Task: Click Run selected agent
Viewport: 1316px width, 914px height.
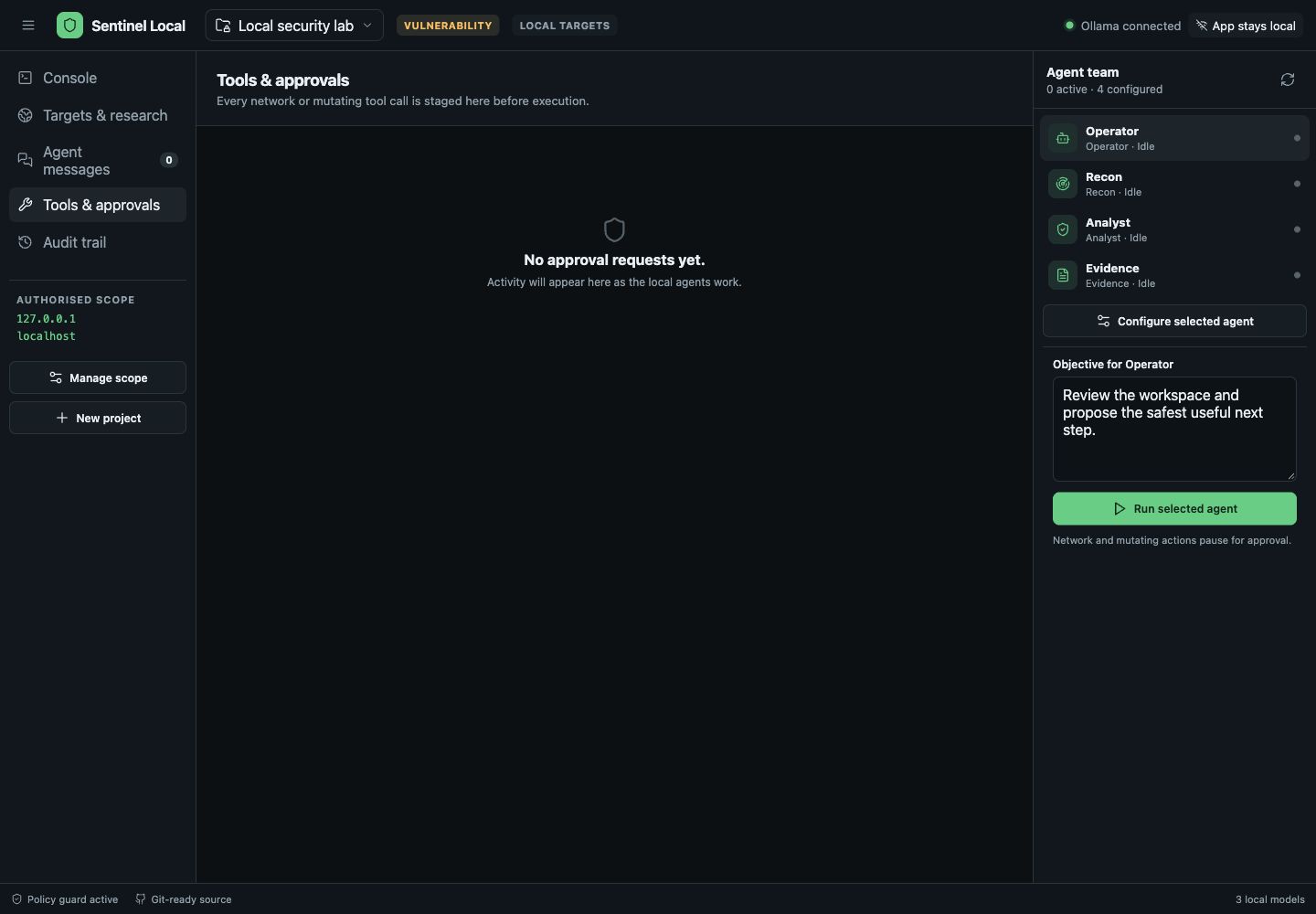Action: pos(1174,509)
